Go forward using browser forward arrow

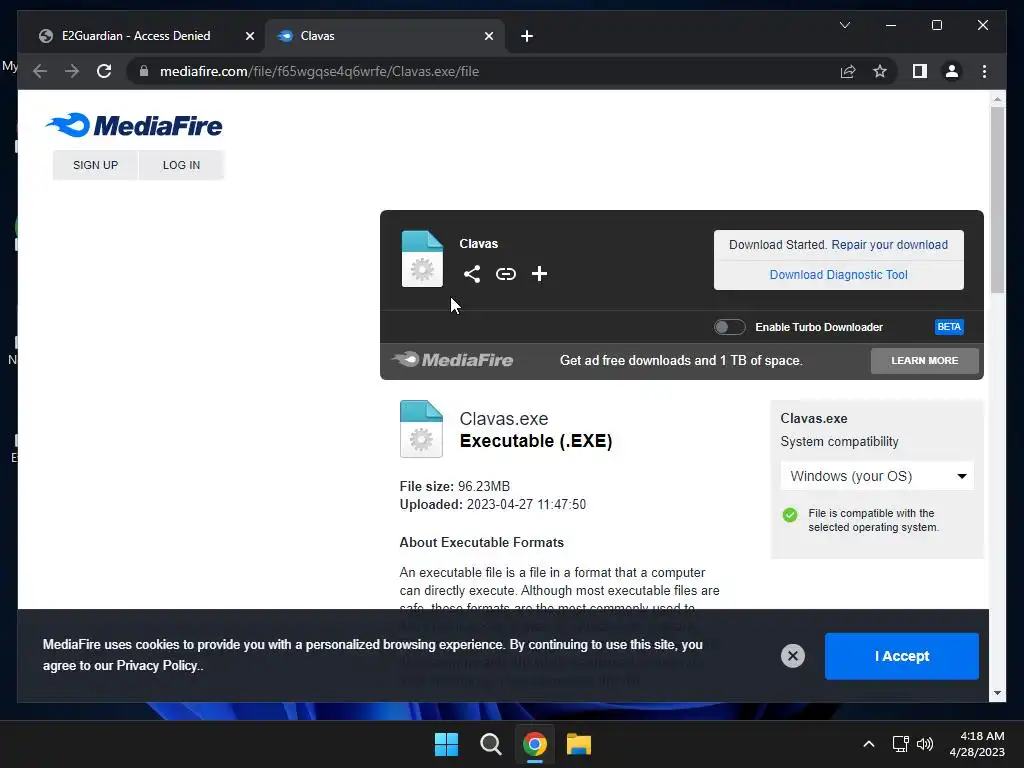[x=72, y=71]
